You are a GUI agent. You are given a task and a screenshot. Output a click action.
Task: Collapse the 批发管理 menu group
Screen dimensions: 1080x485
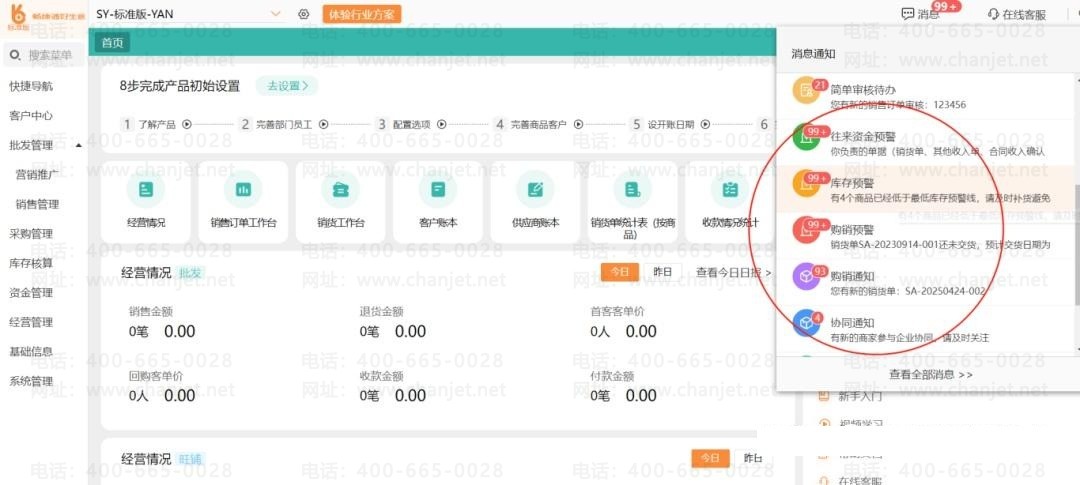tap(79, 145)
